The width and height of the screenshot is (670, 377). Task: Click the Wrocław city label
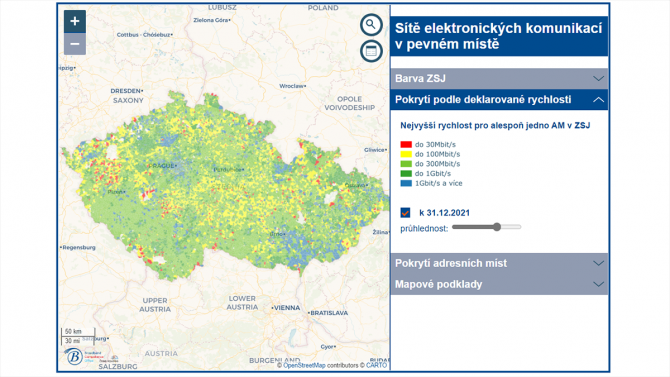(x=292, y=86)
